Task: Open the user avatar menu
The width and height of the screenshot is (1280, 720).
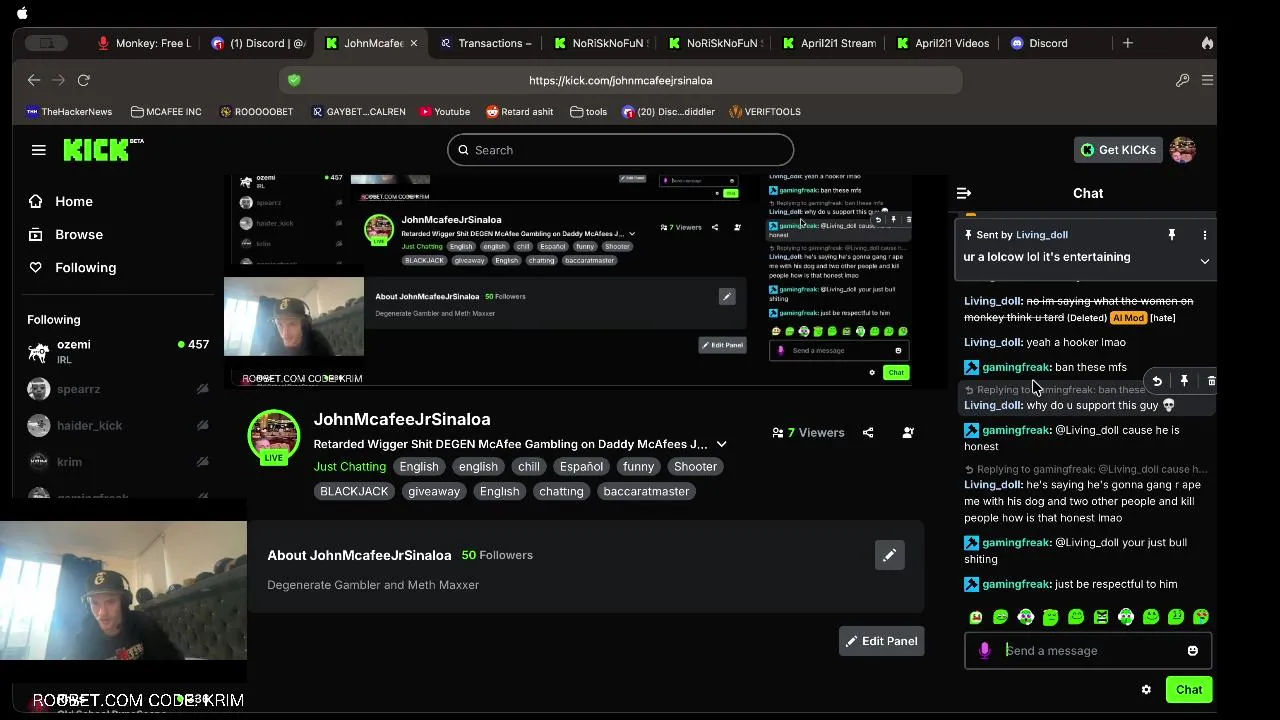Action: [x=1183, y=150]
